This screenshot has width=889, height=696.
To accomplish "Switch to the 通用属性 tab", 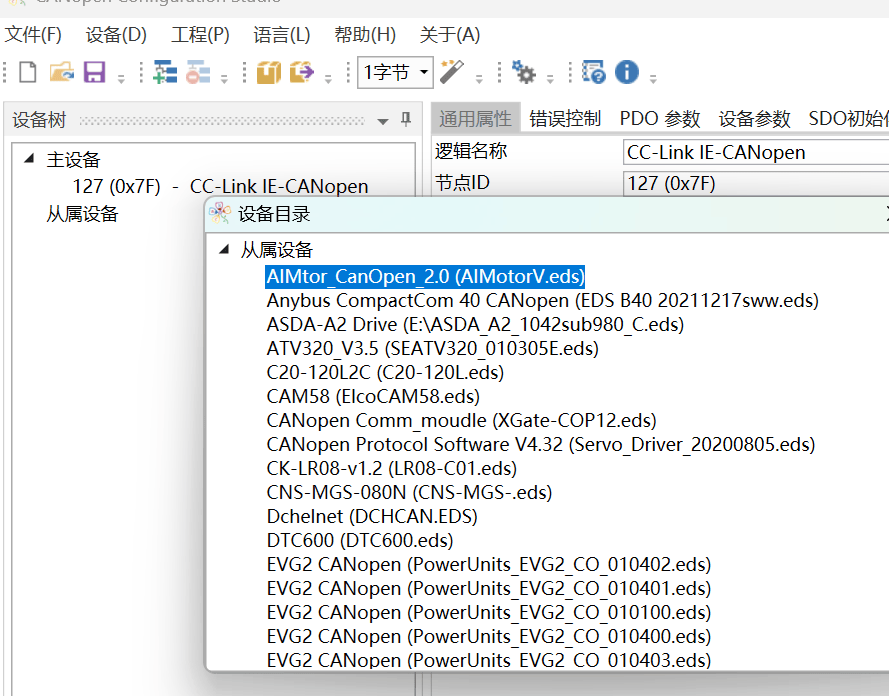I will point(475,118).
